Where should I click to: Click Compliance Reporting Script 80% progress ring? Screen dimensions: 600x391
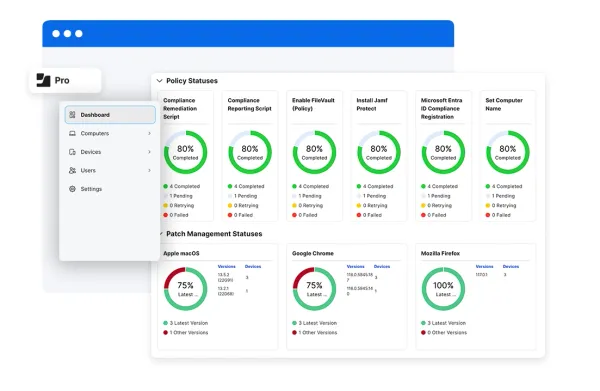click(x=250, y=152)
